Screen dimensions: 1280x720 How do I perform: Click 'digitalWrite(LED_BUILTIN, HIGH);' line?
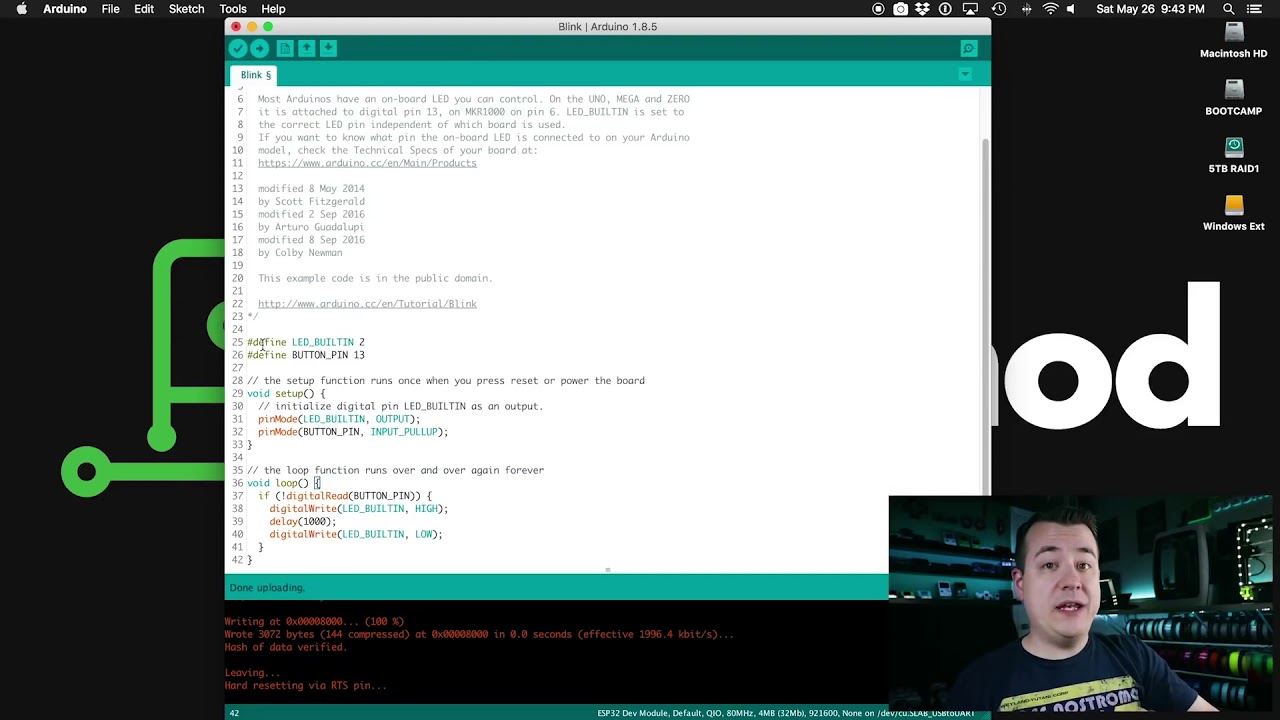point(359,509)
